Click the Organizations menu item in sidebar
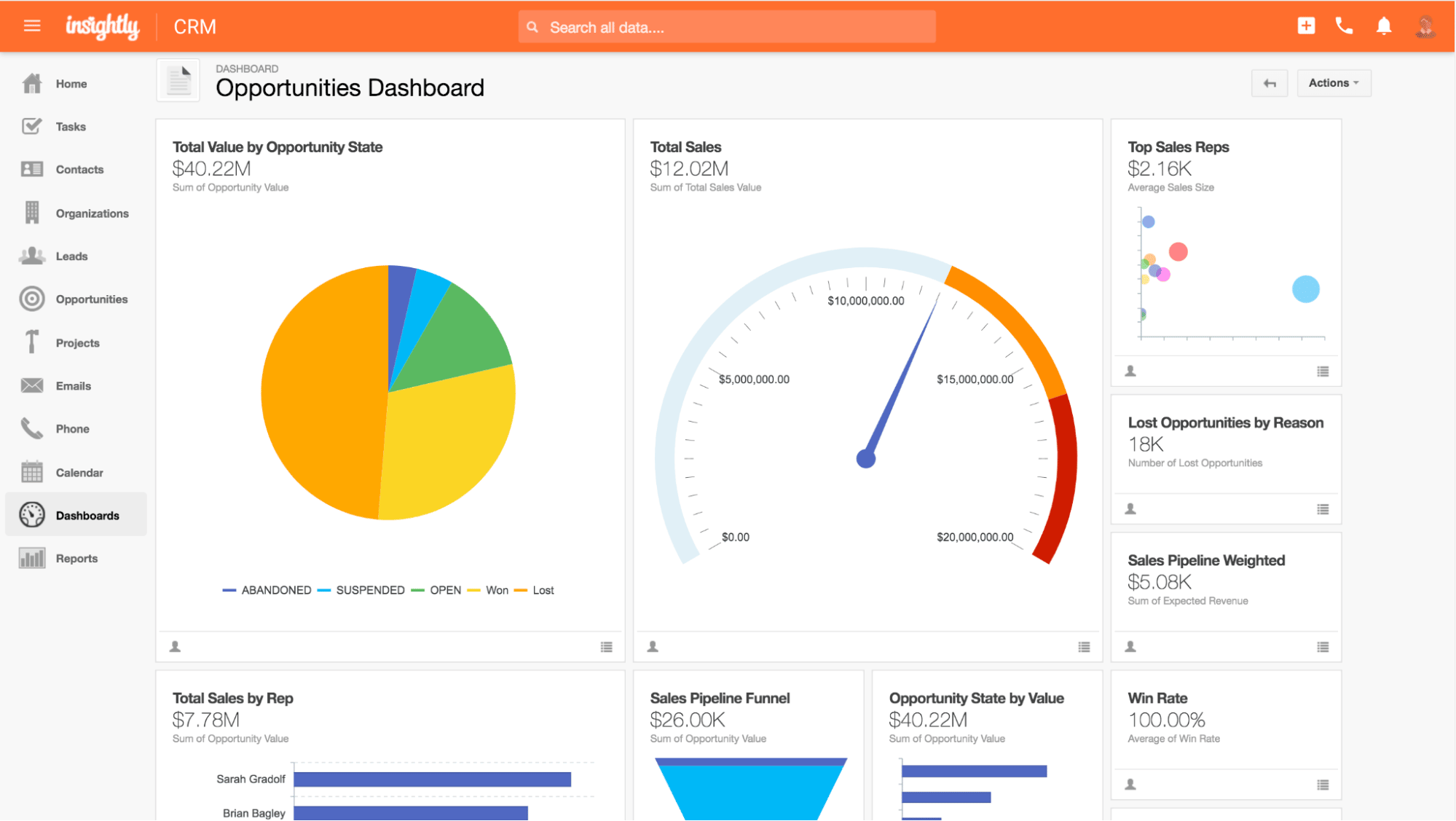This screenshot has width=1456, height=821. pyautogui.click(x=92, y=213)
